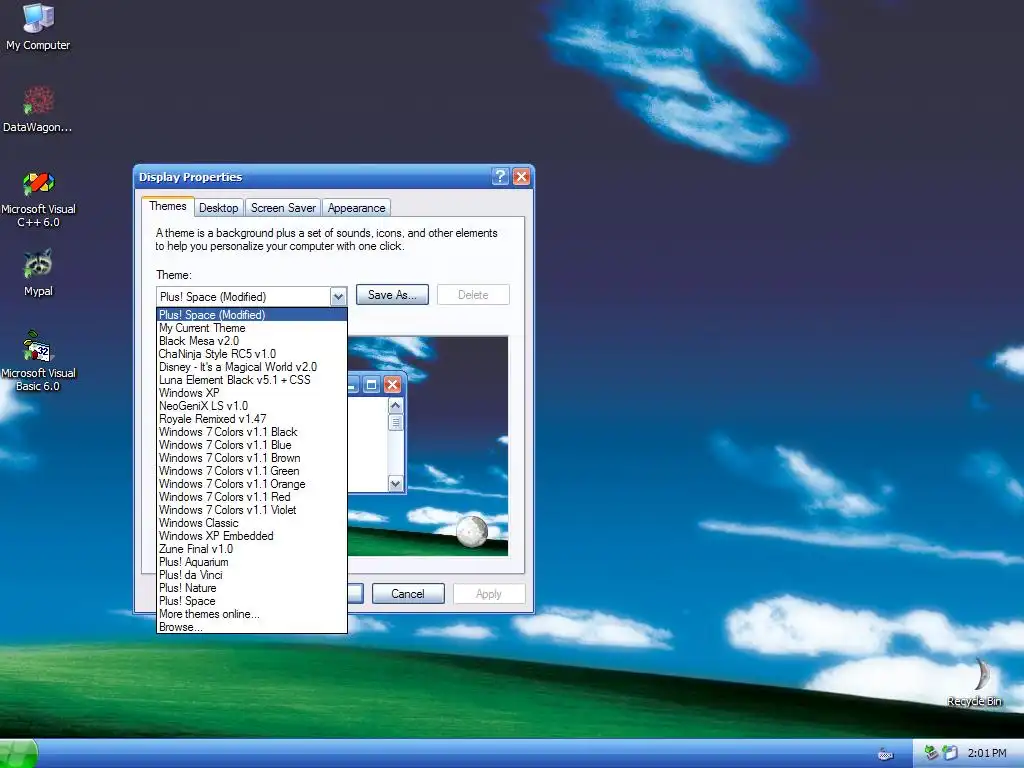The height and width of the screenshot is (768, 1024).
Task: Select Windows 7 Colors v1.1 Violet
Action: (x=251, y=510)
